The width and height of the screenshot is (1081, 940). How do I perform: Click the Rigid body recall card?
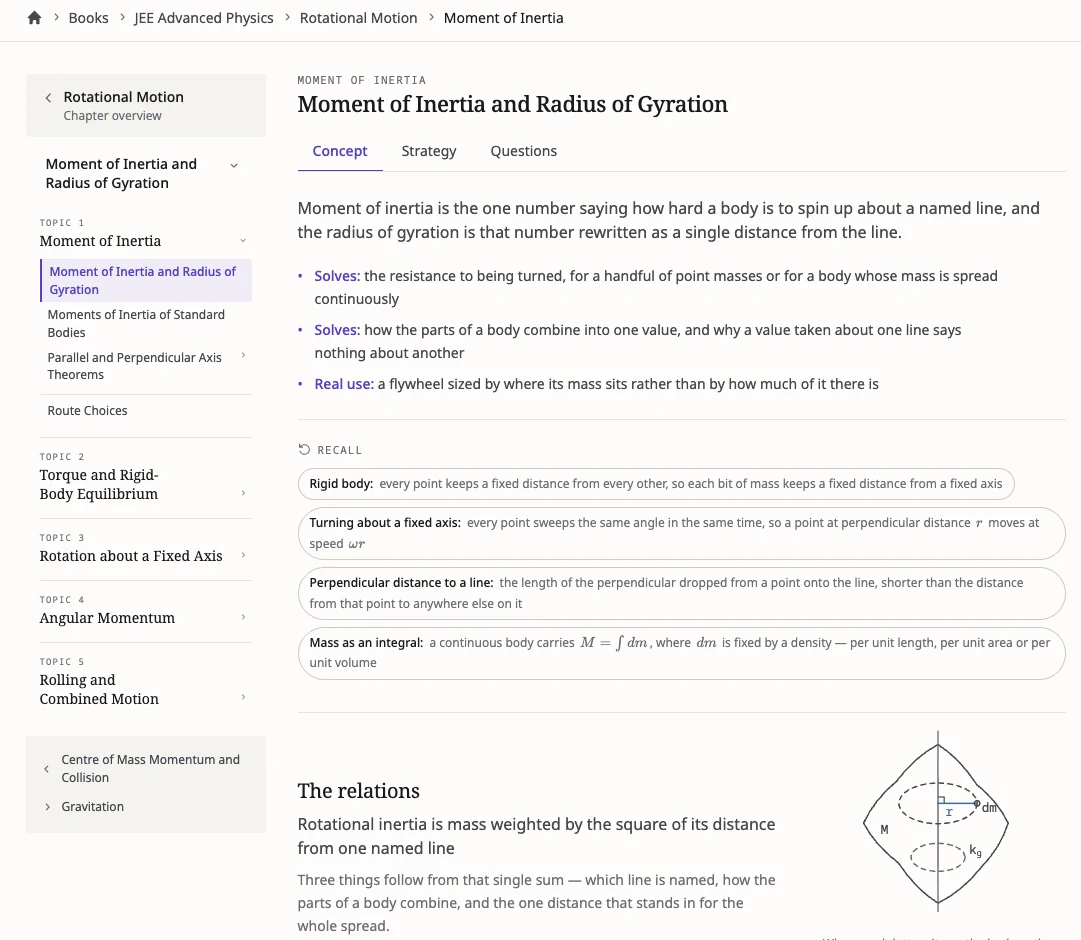click(x=656, y=484)
